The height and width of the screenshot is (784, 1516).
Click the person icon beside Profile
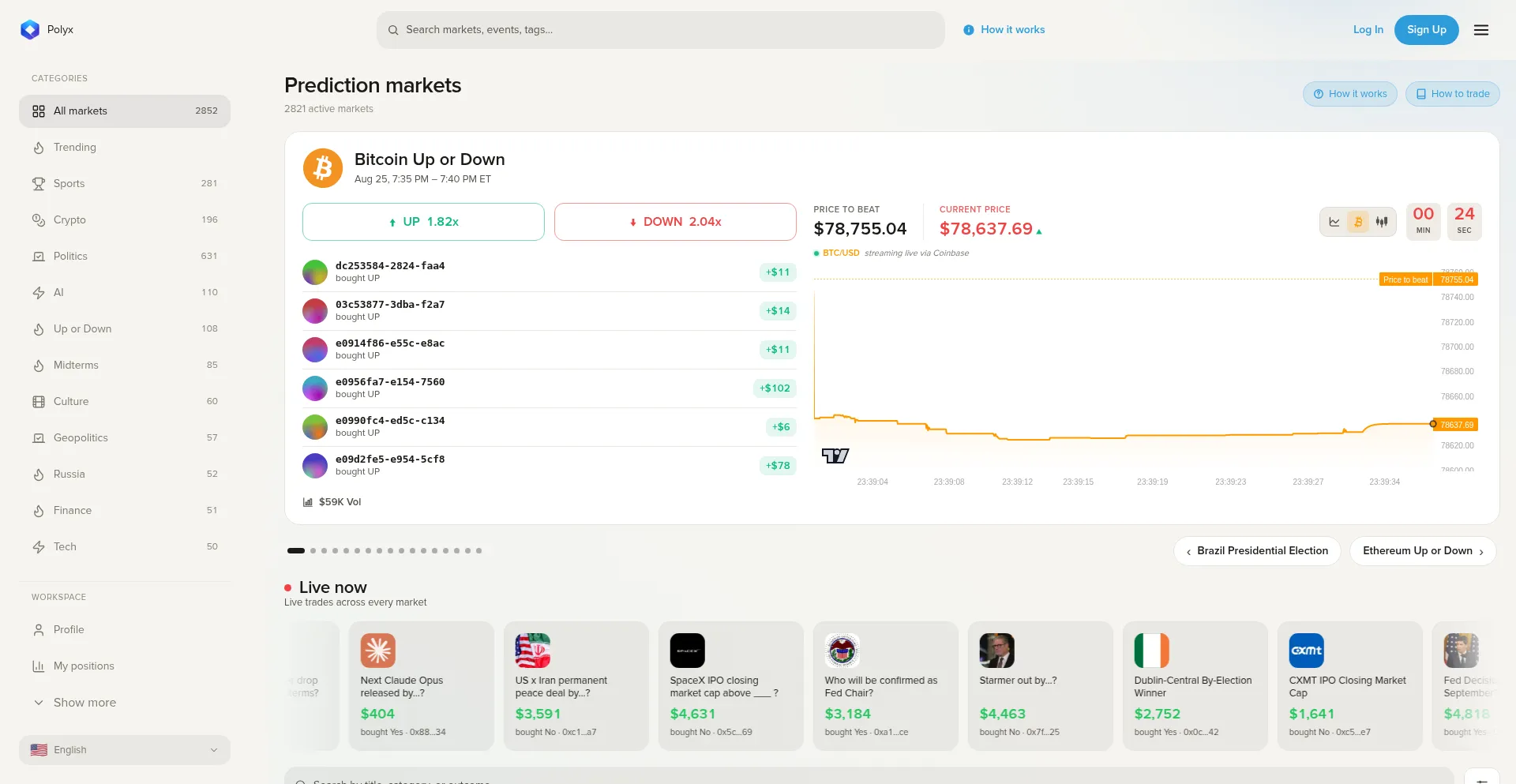(39, 630)
